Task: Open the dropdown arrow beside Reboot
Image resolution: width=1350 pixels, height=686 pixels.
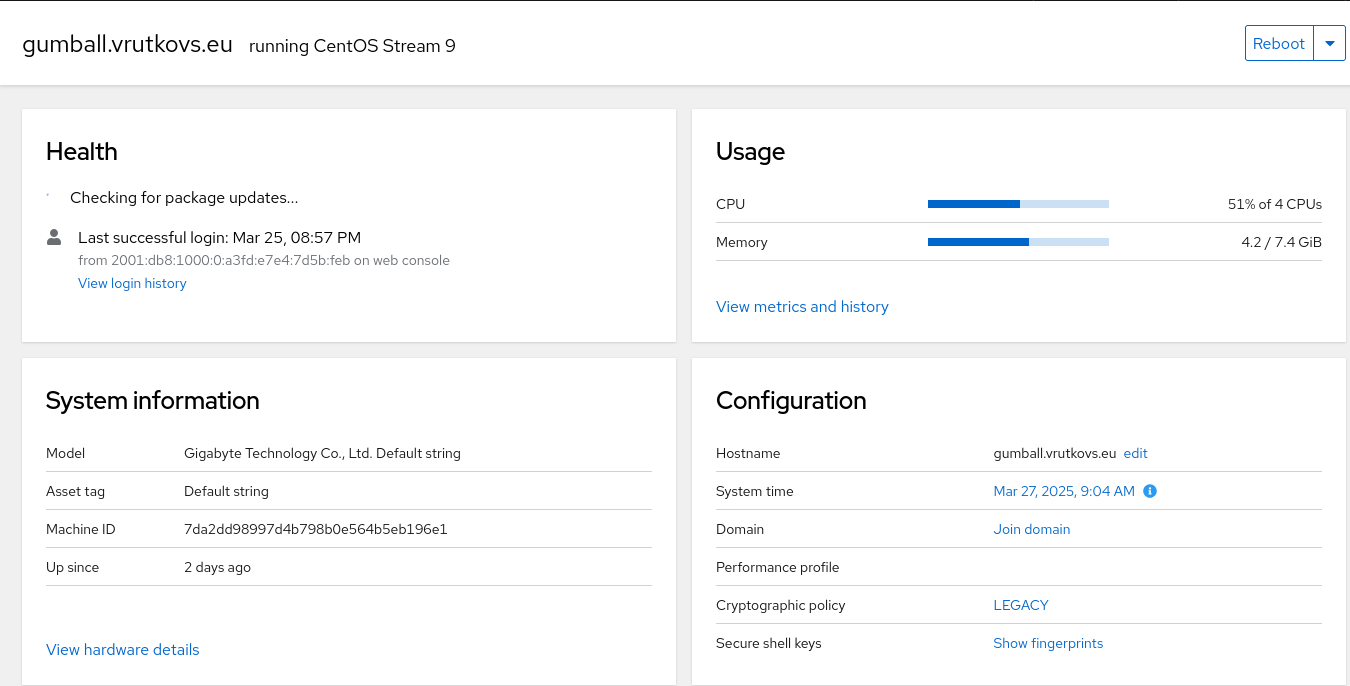Action: pyautogui.click(x=1329, y=44)
